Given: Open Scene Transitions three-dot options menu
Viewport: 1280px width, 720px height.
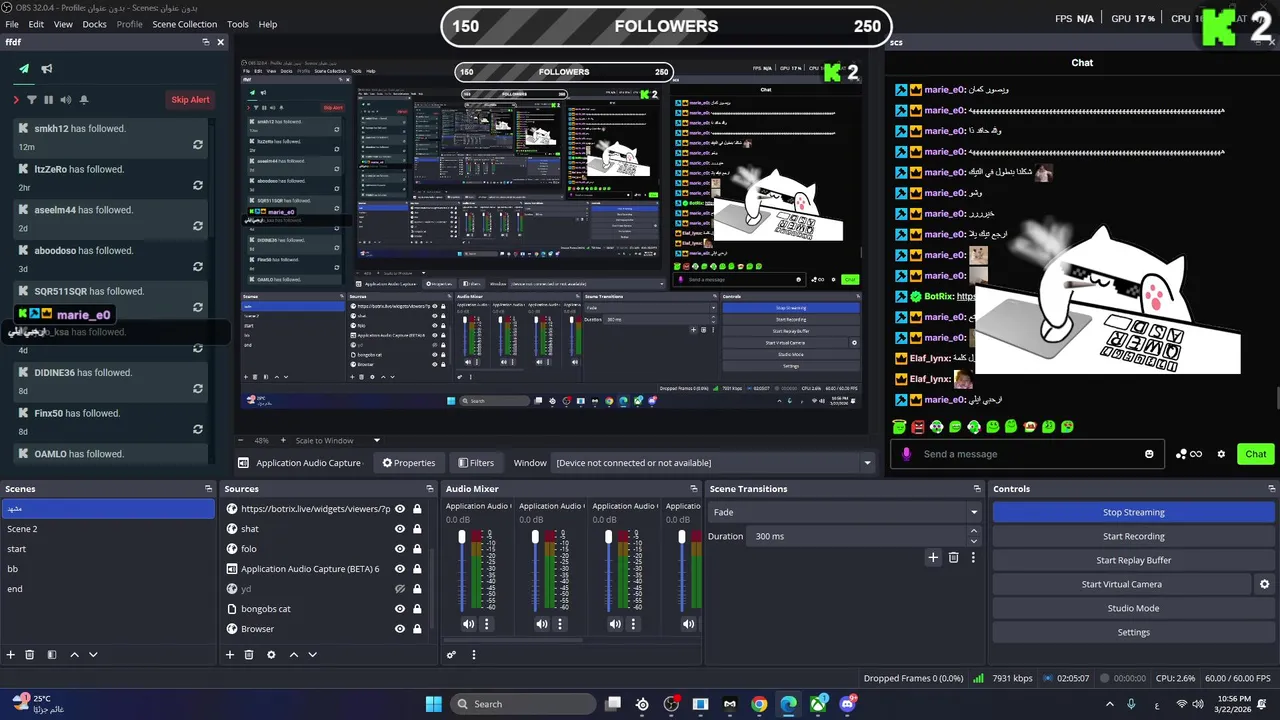Looking at the screenshot, I should point(973,558).
